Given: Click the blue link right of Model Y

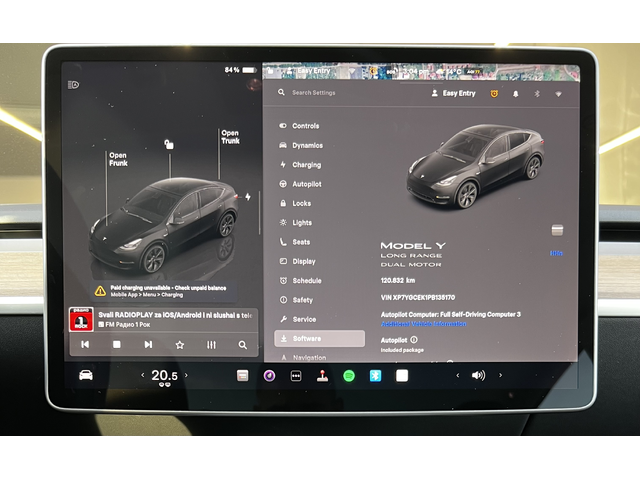Looking at the screenshot, I should (x=556, y=253).
